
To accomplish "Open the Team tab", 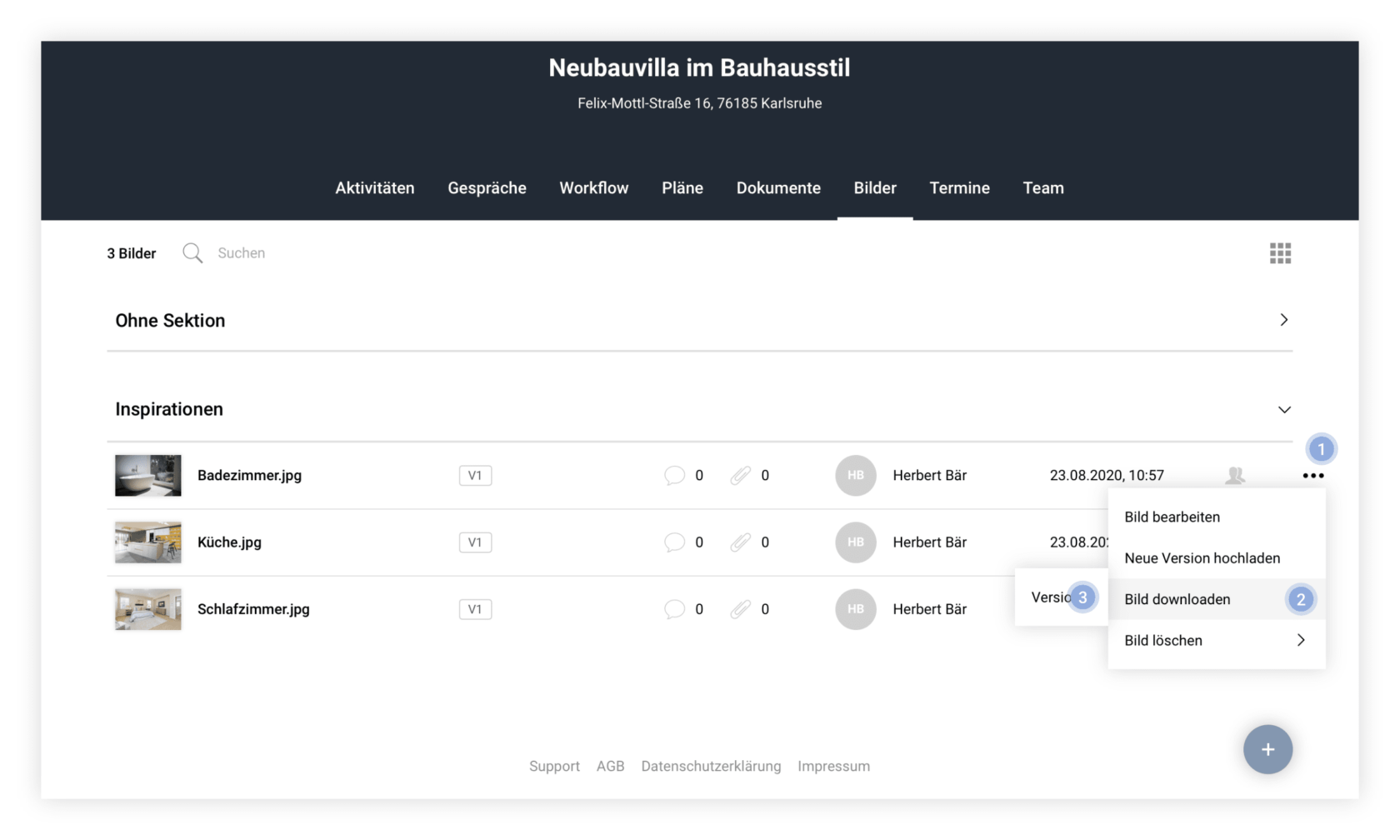I will coord(1043,188).
